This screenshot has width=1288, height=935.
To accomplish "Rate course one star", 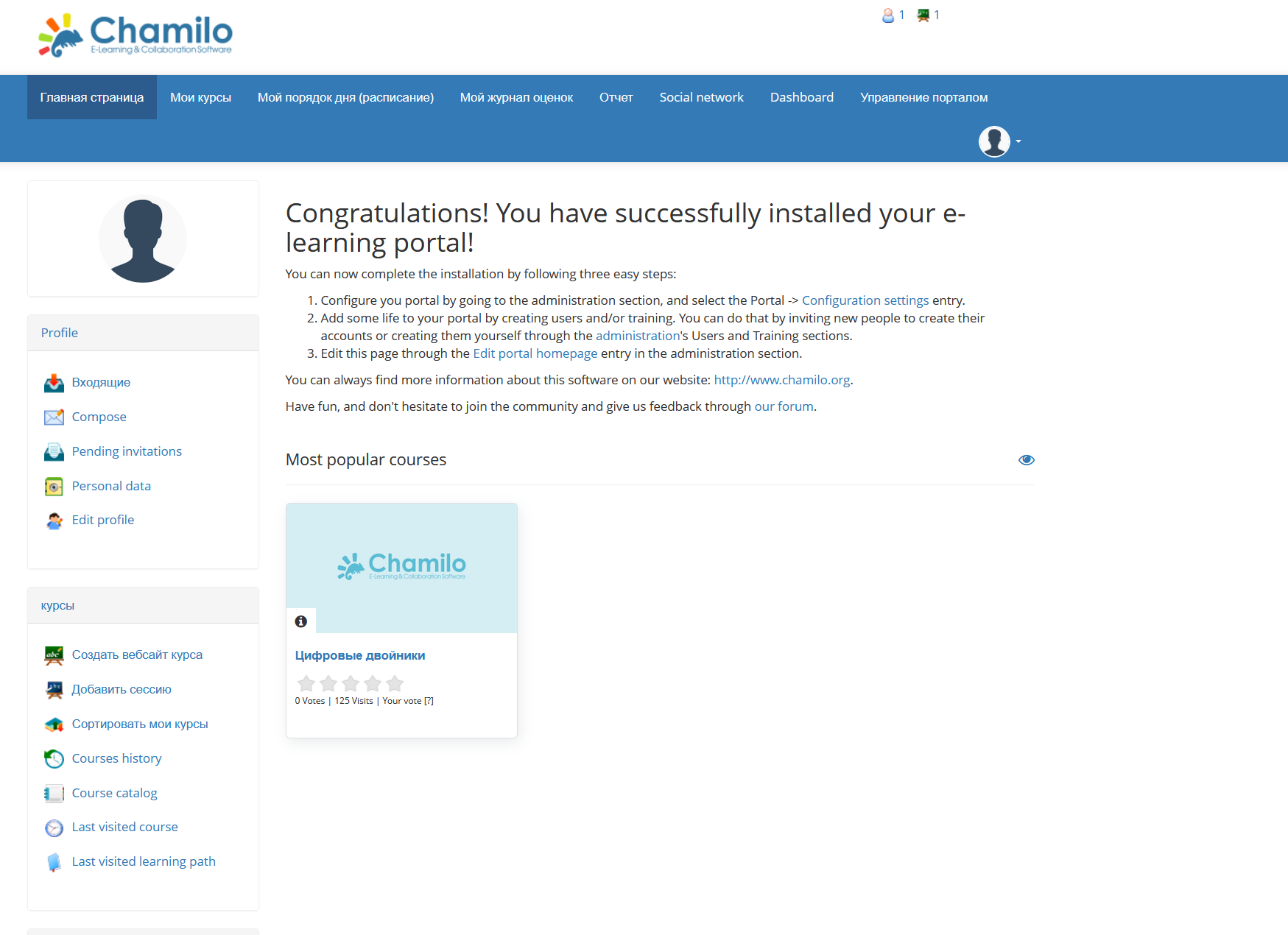I will click(306, 683).
